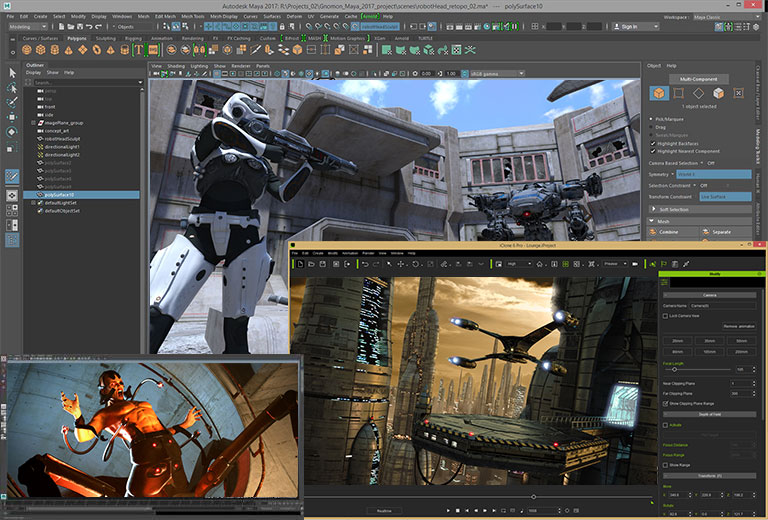Create a polygon torus from the shelf
Image resolution: width=768 pixels, height=520 pixels.
pos(97,49)
